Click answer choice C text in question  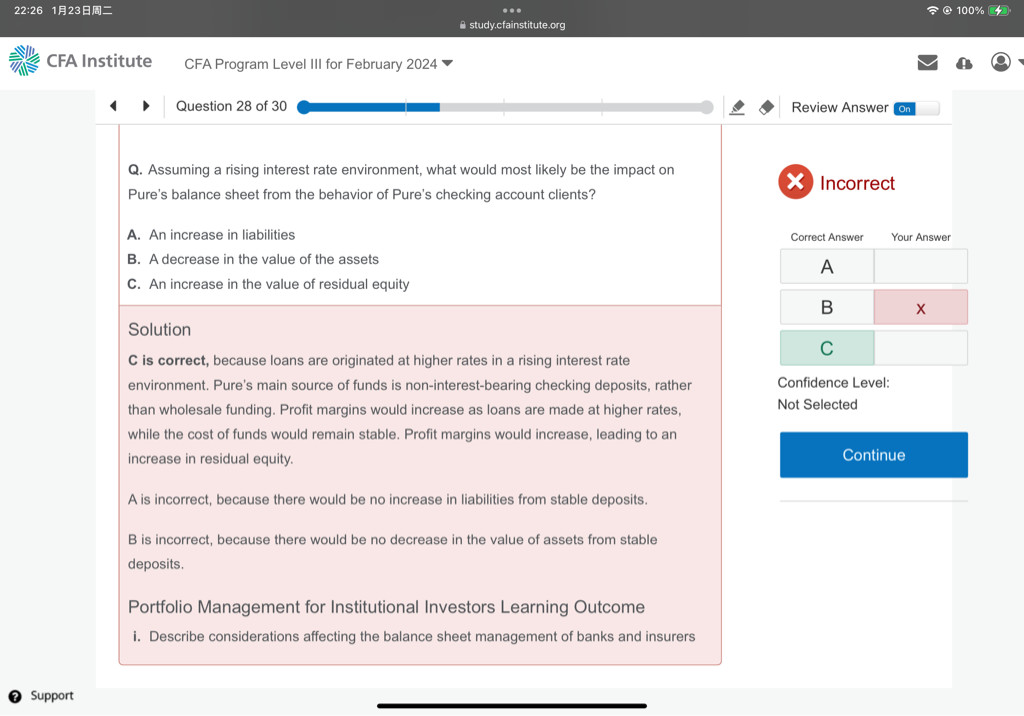[x=279, y=284]
